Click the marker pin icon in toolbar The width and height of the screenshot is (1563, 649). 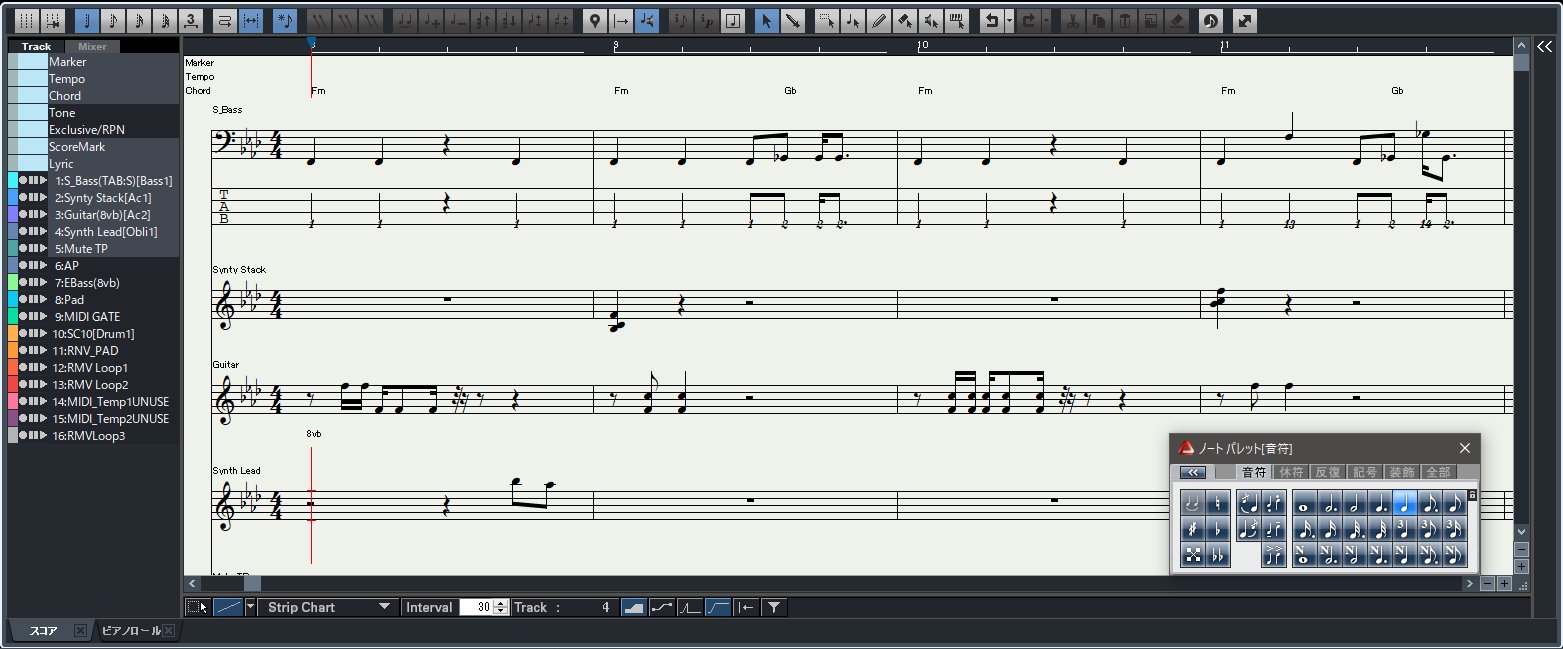(594, 20)
